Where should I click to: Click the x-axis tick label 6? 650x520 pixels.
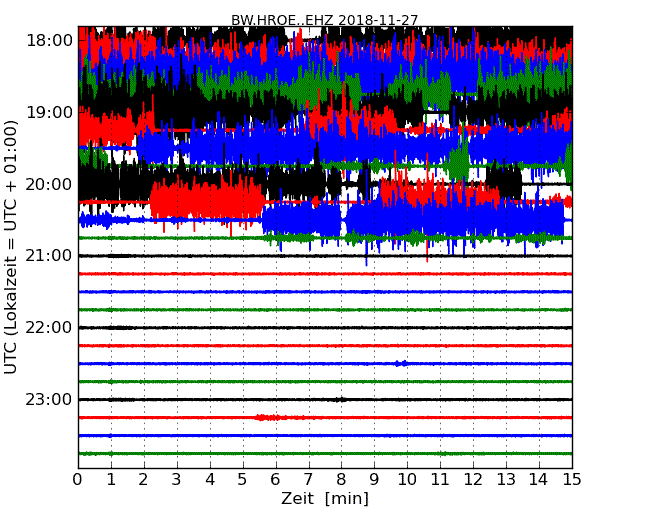click(x=275, y=479)
